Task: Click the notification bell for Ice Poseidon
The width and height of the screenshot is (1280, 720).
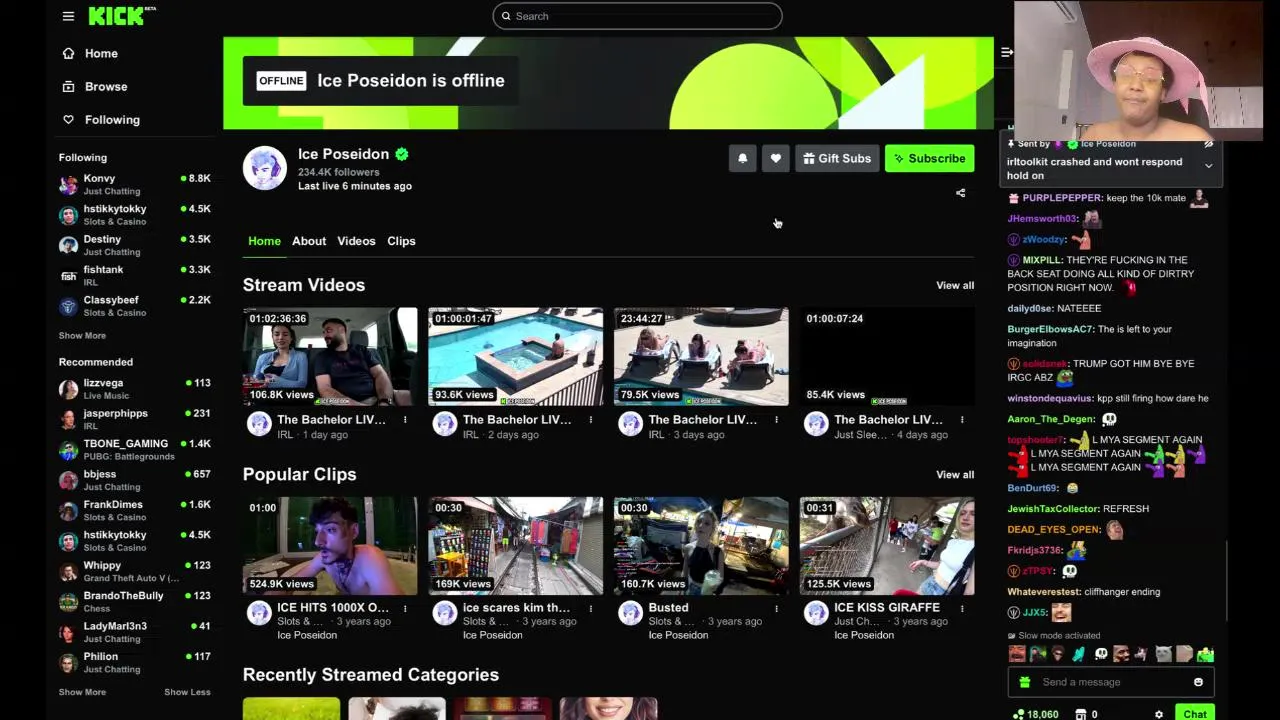Action: [742, 158]
